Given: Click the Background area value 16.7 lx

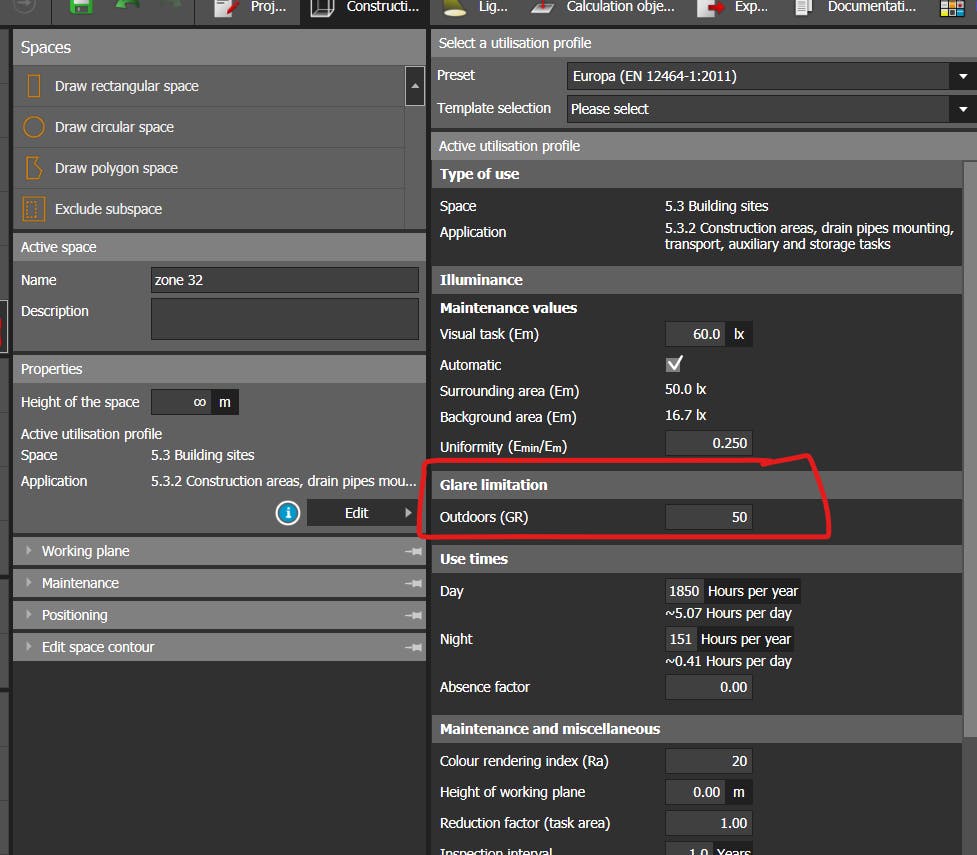Looking at the screenshot, I should [685, 415].
